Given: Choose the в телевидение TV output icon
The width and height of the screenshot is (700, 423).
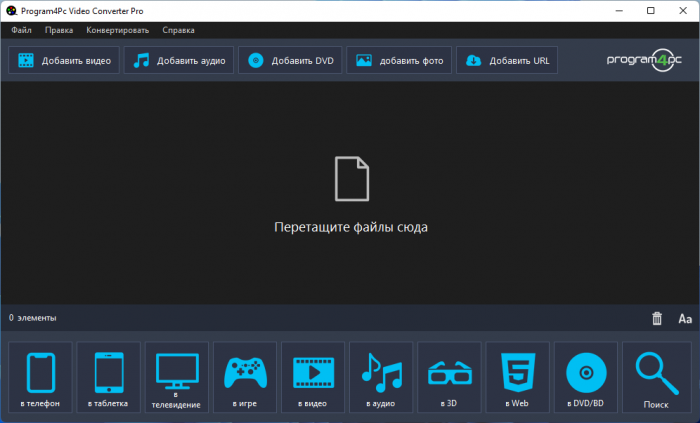Looking at the screenshot, I should (x=177, y=377).
